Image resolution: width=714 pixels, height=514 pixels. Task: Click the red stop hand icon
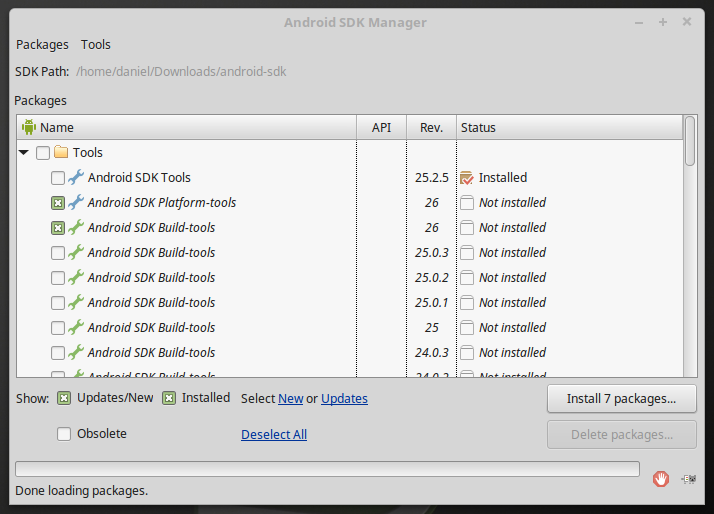pyautogui.click(x=661, y=478)
